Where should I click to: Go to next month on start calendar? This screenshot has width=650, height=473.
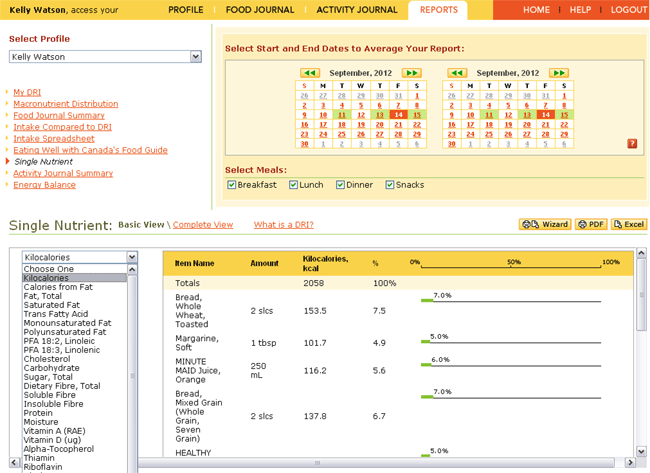[412, 73]
